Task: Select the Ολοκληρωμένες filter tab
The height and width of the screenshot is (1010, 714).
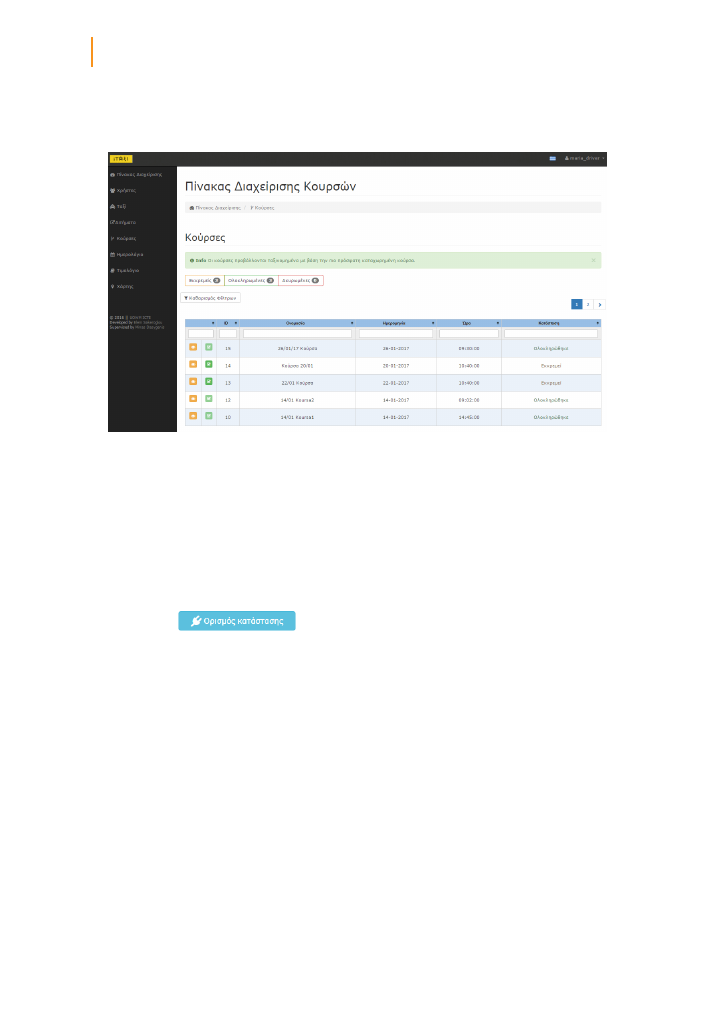Action: click(251, 281)
